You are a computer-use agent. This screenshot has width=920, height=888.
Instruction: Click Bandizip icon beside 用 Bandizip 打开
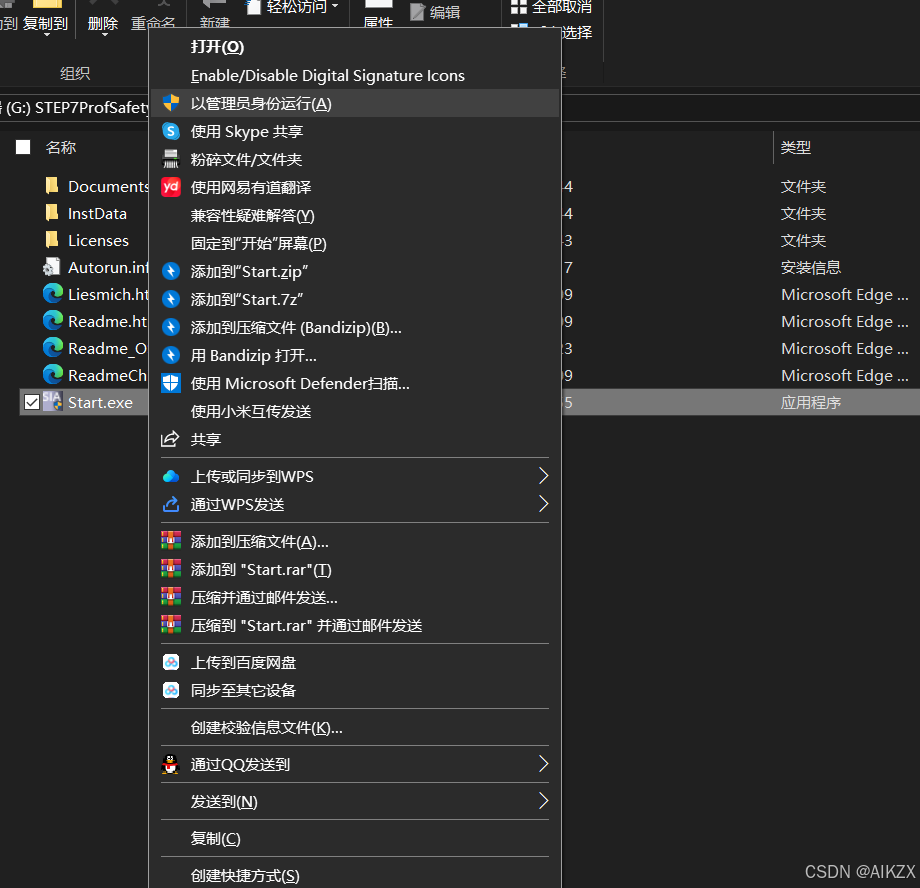pos(171,355)
